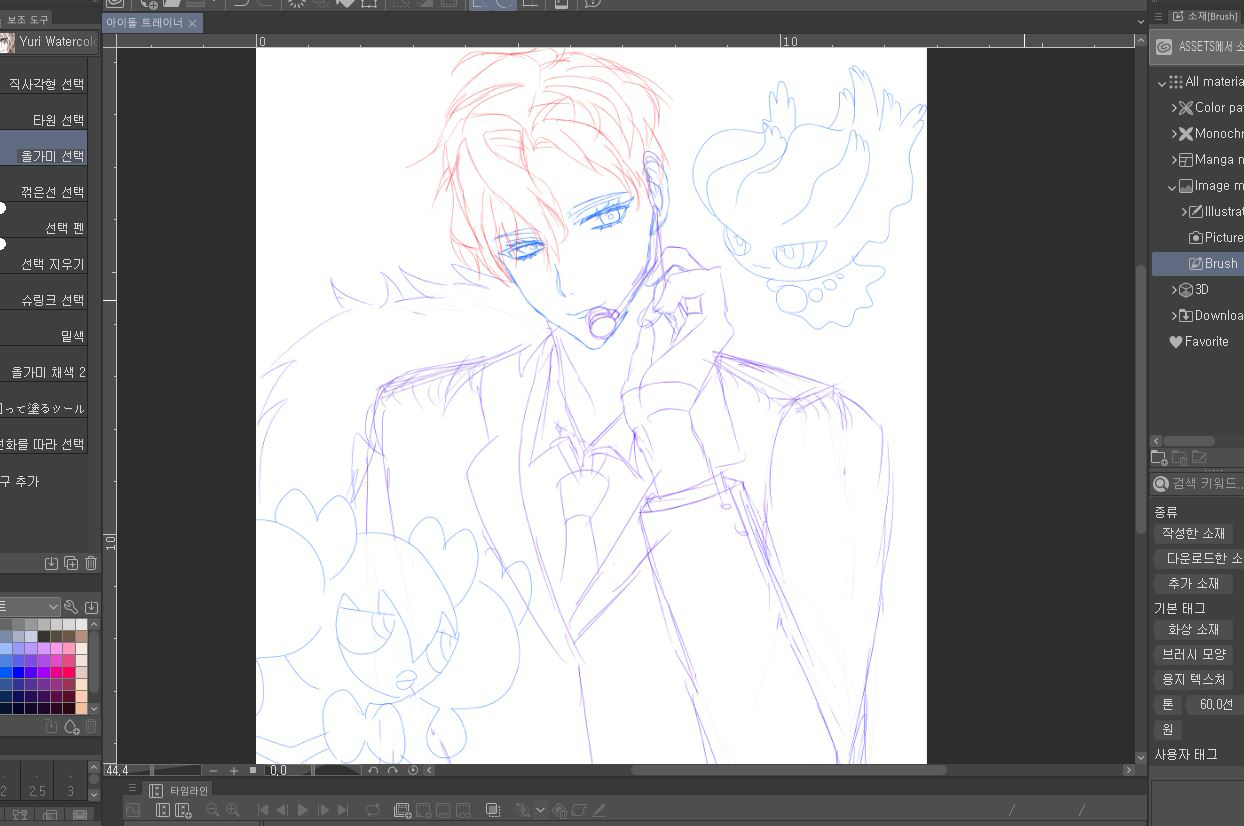
Task: Expand the Color pattern material folder
Action: coord(1175,108)
